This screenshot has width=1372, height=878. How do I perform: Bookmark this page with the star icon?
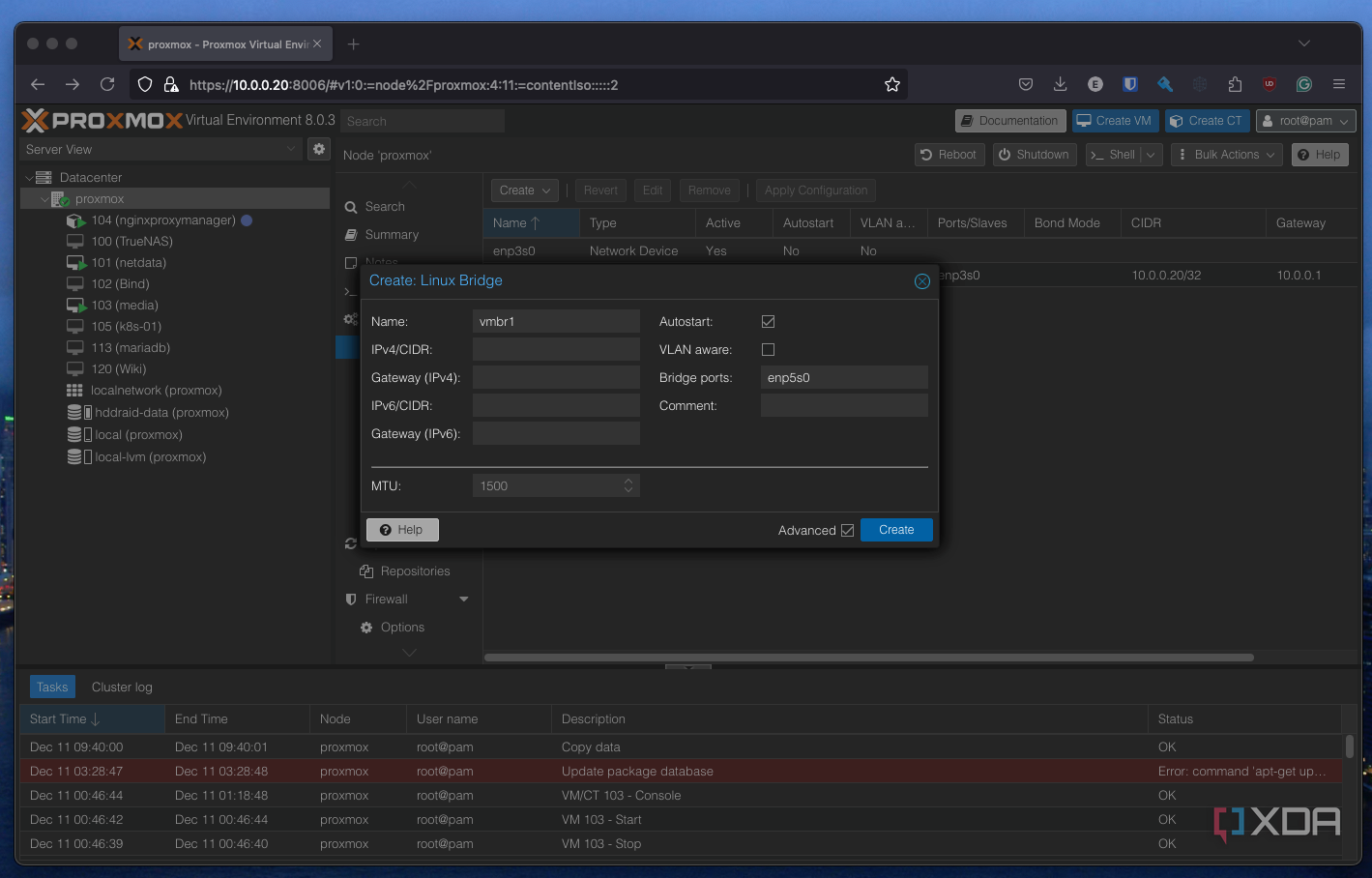892,84
